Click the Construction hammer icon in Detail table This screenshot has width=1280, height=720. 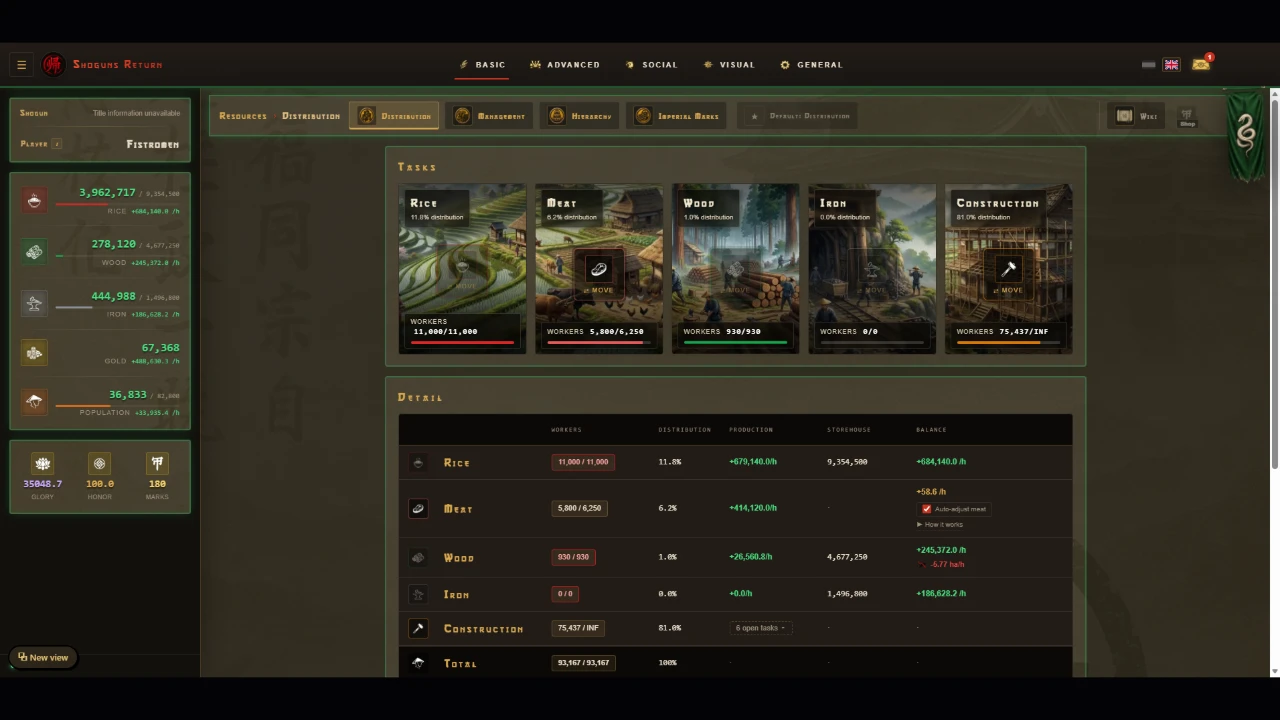[418, 628]
